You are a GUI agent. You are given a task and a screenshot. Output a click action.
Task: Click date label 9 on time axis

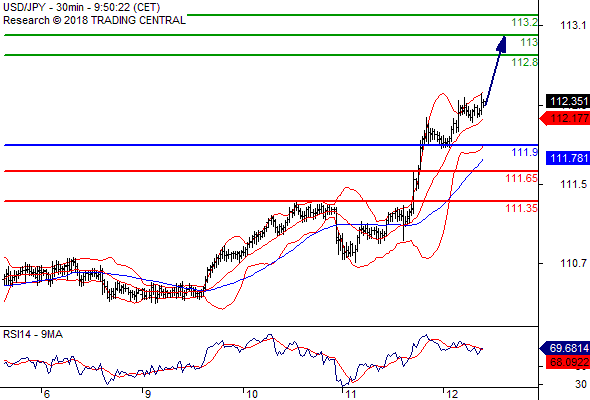147,394
